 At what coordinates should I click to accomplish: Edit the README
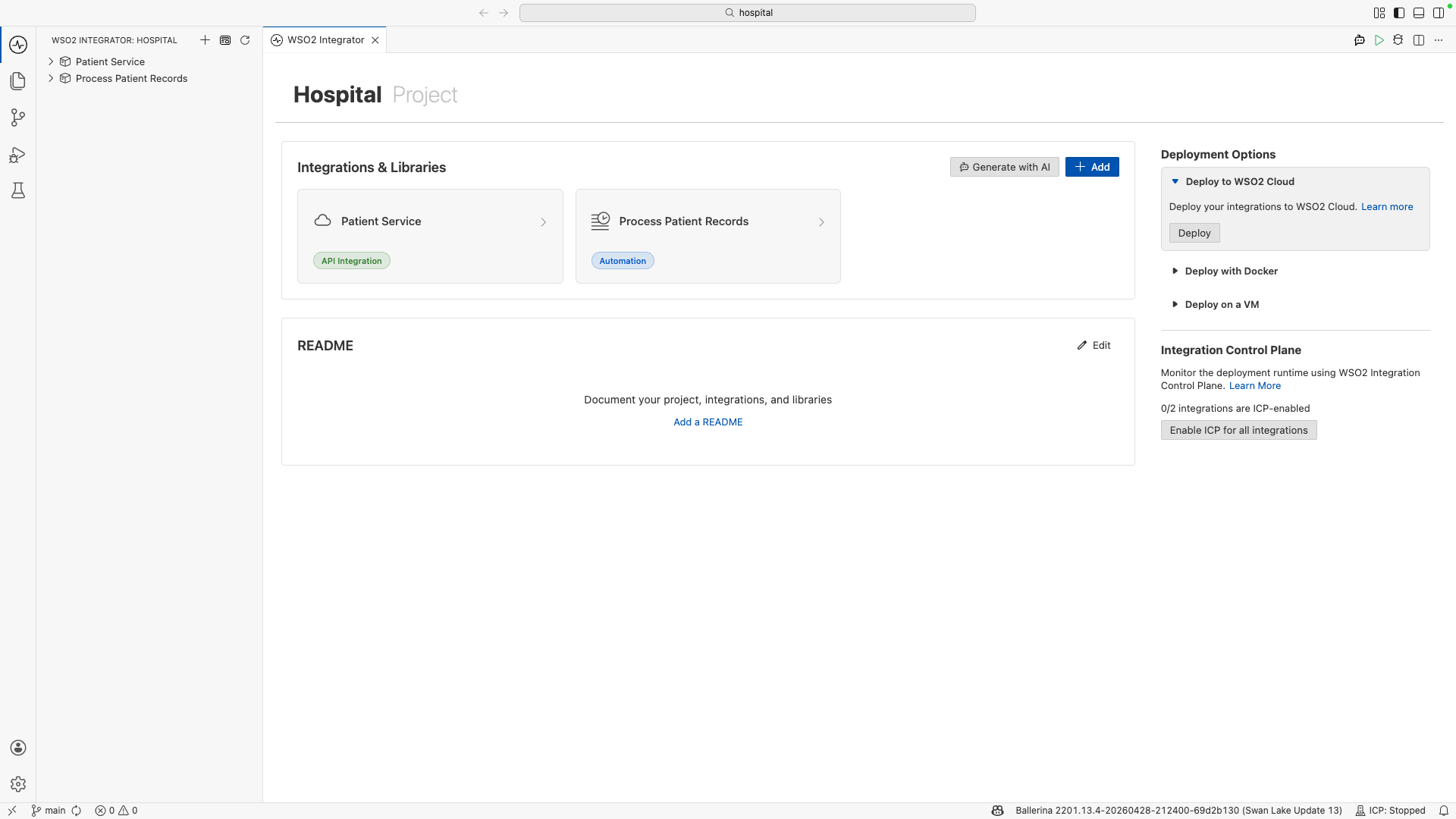pyautogui.click(x=1094, y=345)
